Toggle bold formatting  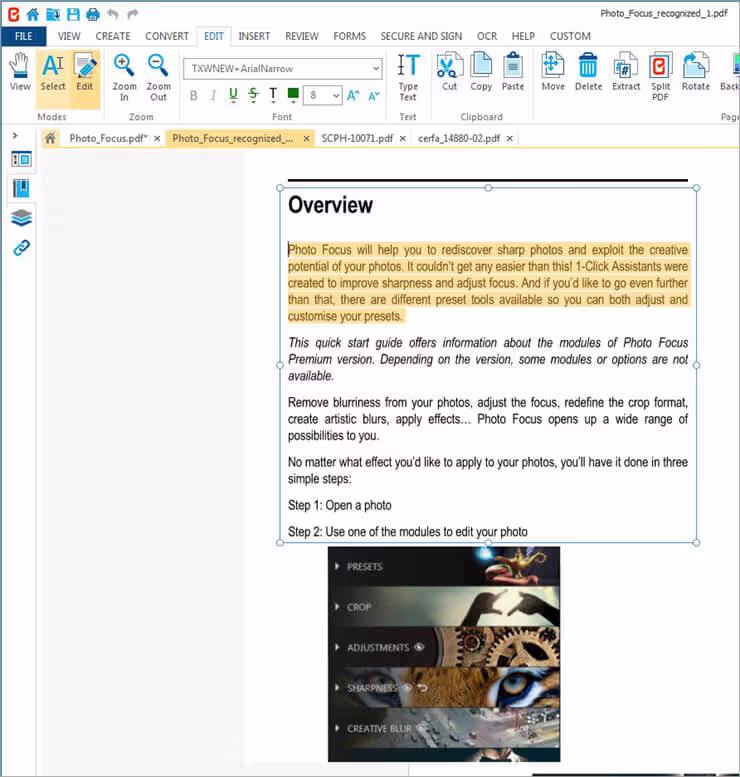[194, 95]
